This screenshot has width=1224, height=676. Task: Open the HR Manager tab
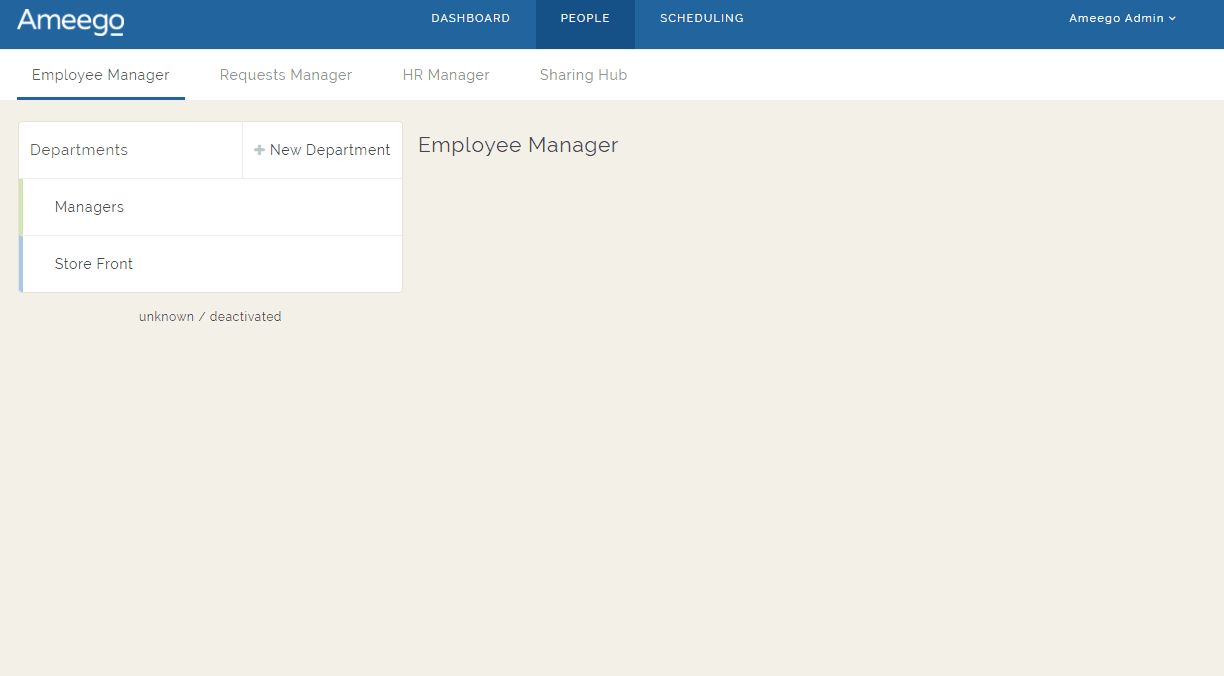(446, 74)
